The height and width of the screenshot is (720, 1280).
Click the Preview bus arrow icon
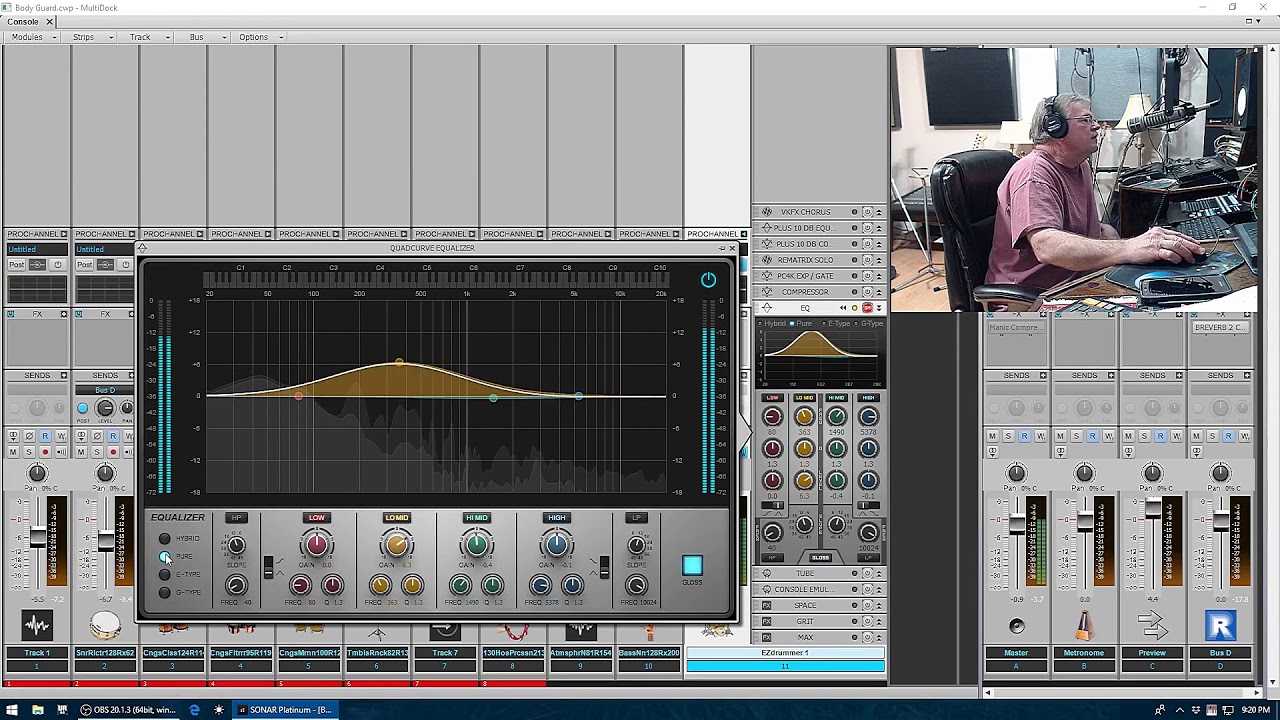1152,627
